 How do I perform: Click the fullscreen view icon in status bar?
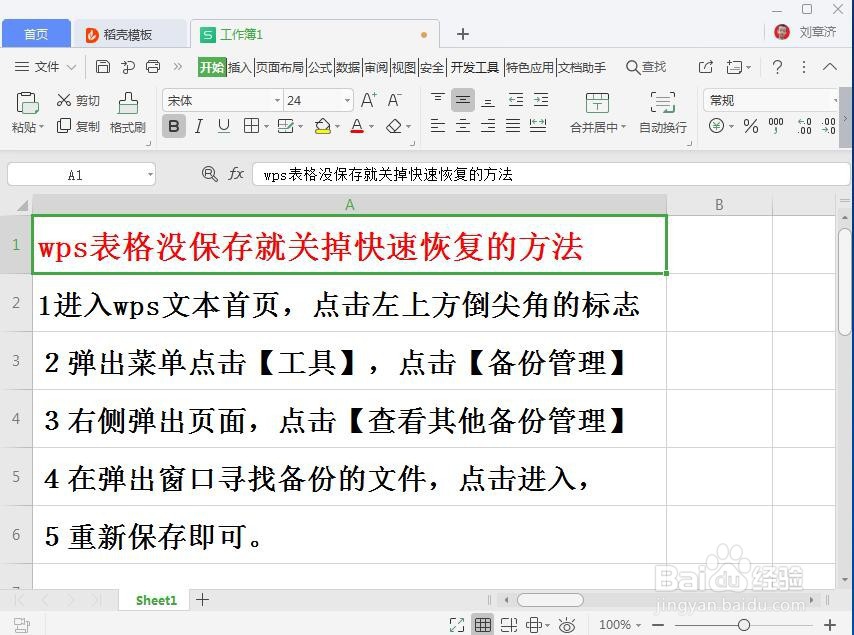coord(456,625)
